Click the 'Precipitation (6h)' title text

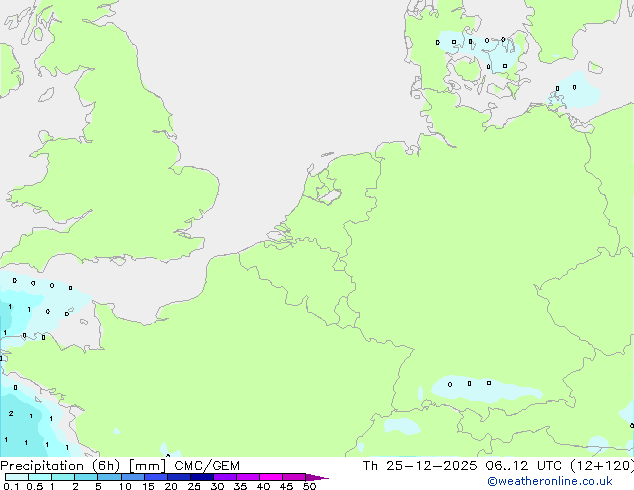point(60,466)
